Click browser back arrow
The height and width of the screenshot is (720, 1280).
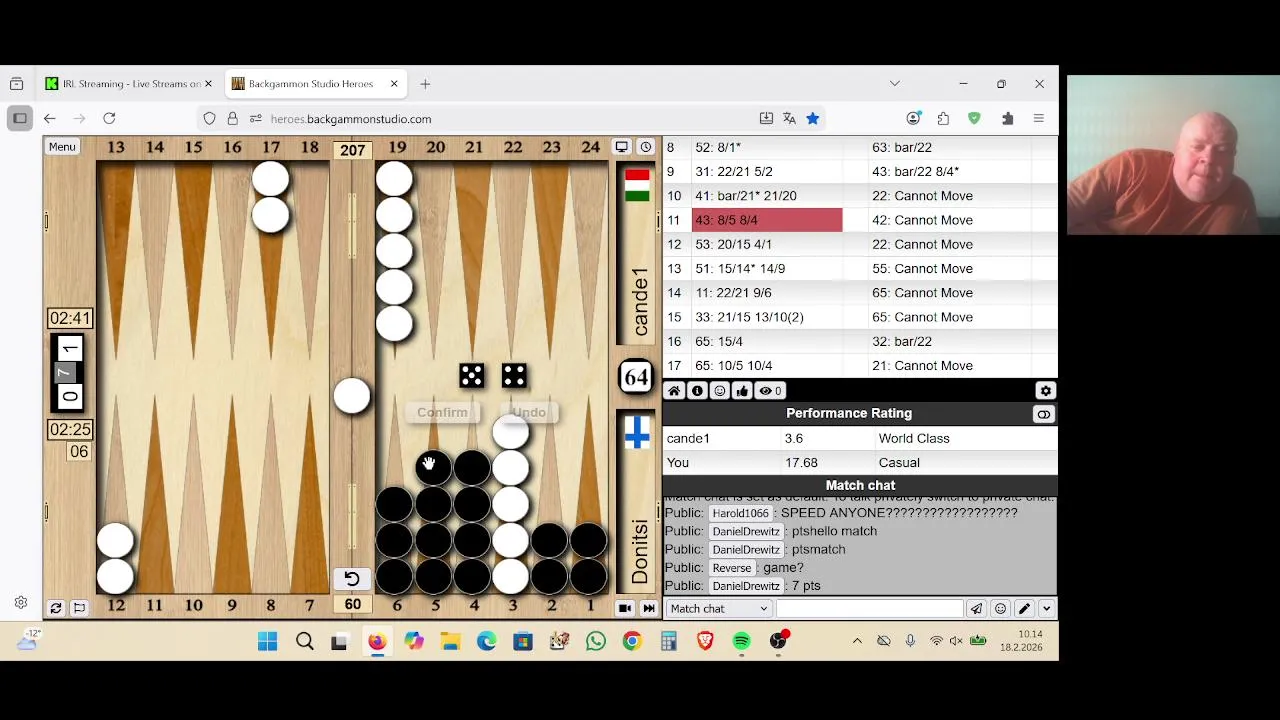coord(49,119)
